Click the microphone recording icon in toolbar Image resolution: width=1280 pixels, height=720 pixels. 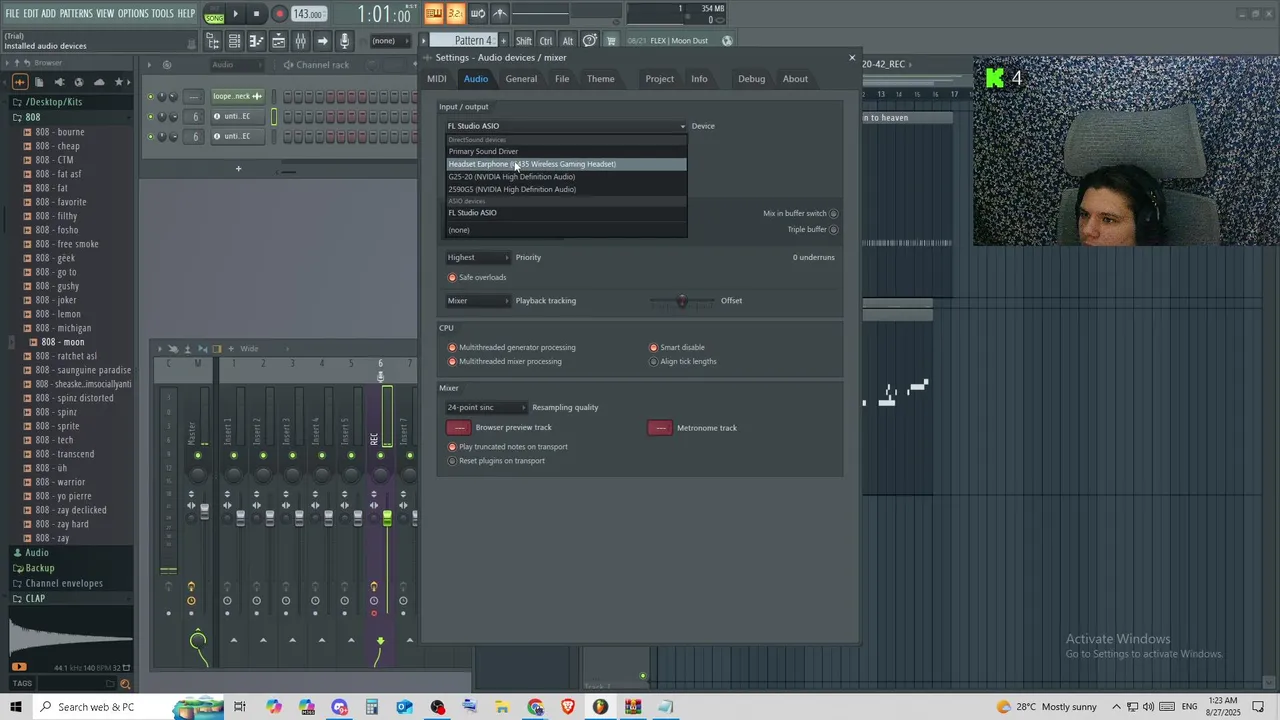point(344,41)
